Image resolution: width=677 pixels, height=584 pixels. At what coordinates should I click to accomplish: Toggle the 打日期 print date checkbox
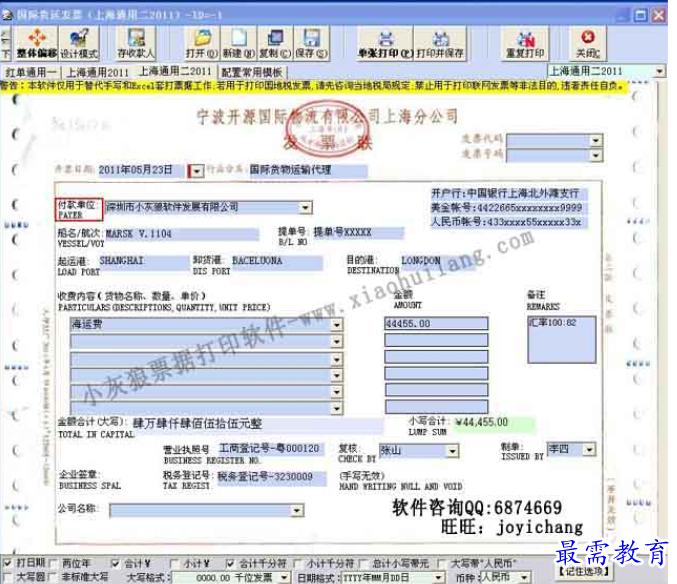7,563
